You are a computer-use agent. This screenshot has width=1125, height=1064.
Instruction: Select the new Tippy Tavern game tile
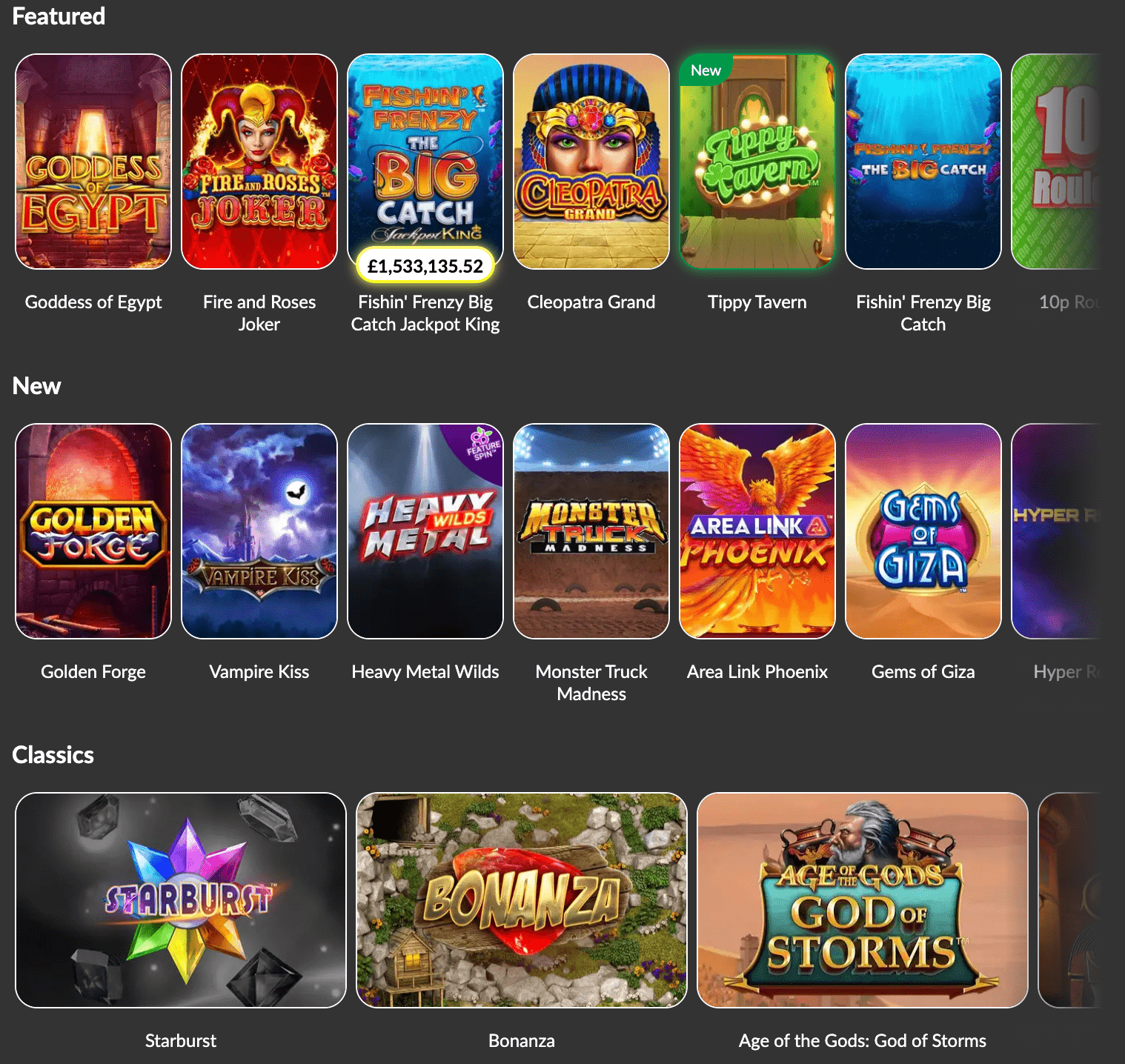757,162
